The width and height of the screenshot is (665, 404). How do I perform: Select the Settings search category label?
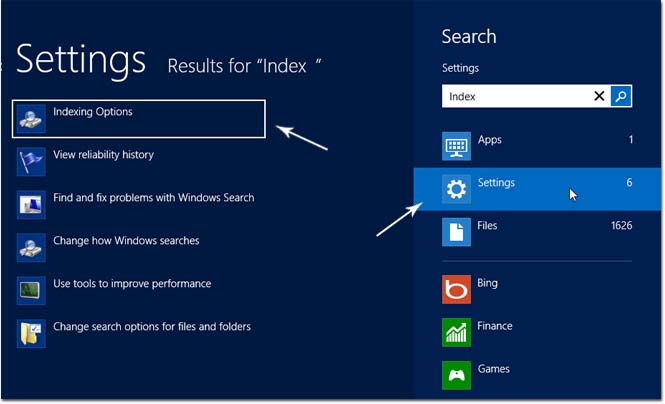(496, 183)
